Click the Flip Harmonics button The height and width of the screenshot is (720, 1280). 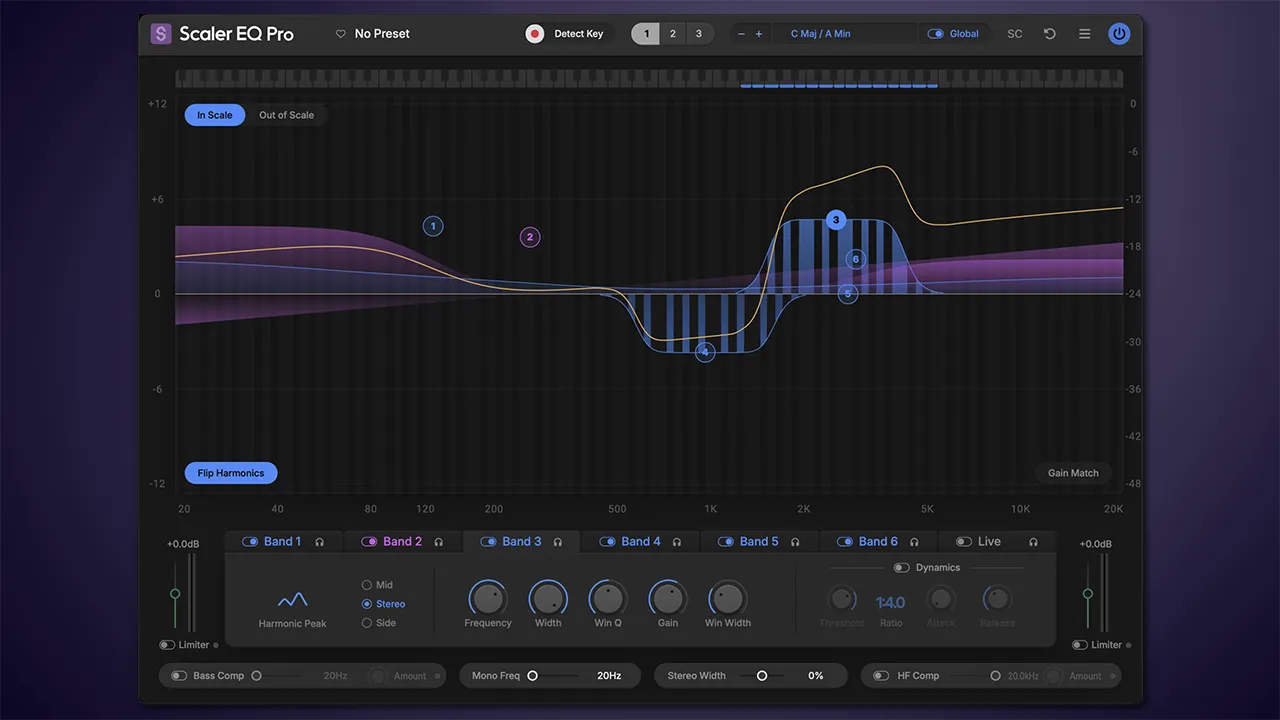(231, 473)
